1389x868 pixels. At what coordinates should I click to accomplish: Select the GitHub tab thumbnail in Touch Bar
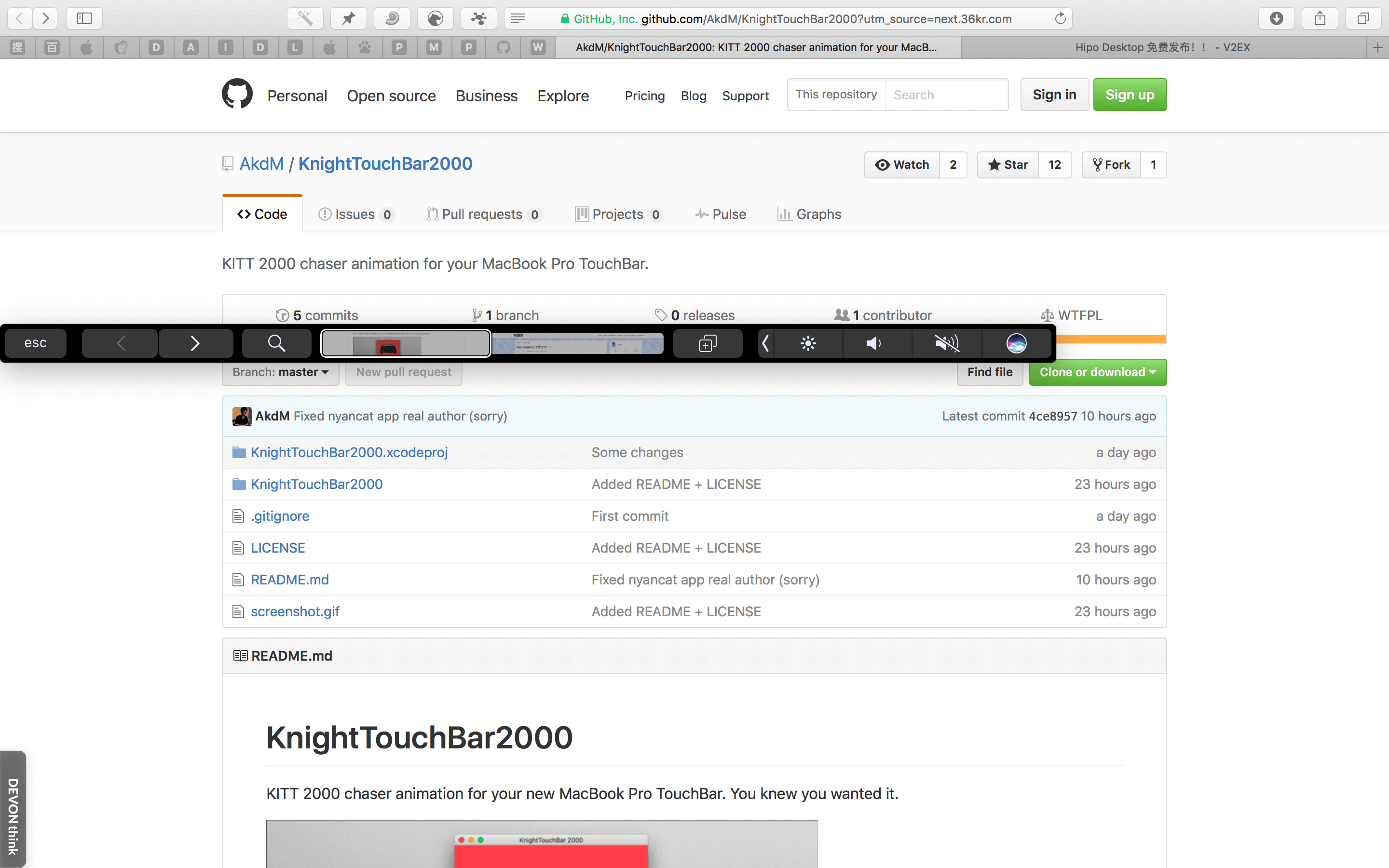pos(405,343)
